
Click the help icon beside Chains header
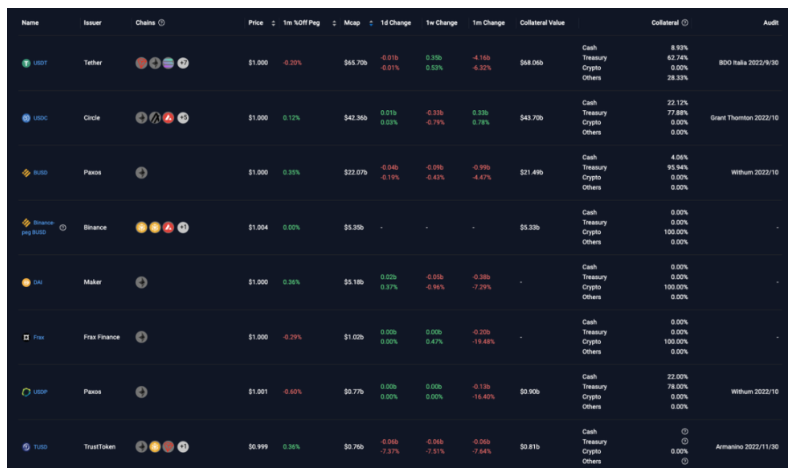(162, 23)
